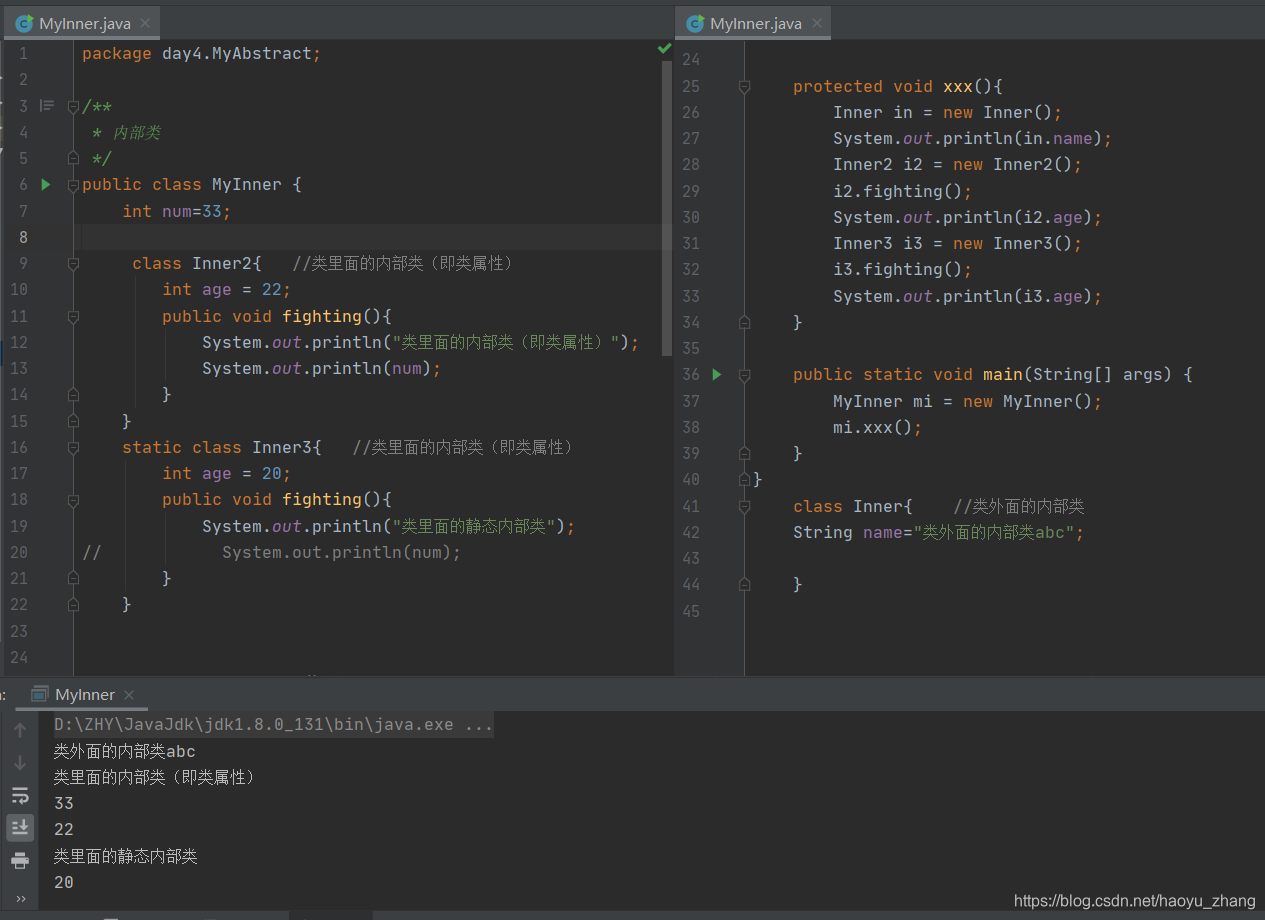
Task: Click the java.exe command line in console
Action: (x=273, y=724)
